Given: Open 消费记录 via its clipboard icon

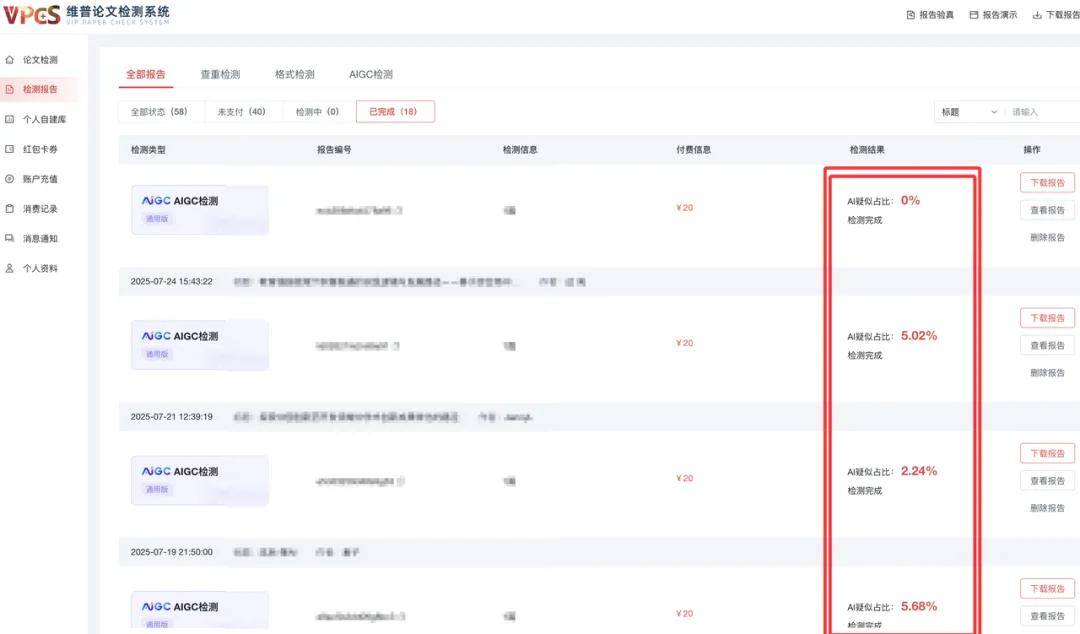Looking at the screenshot, I should 11,208.
